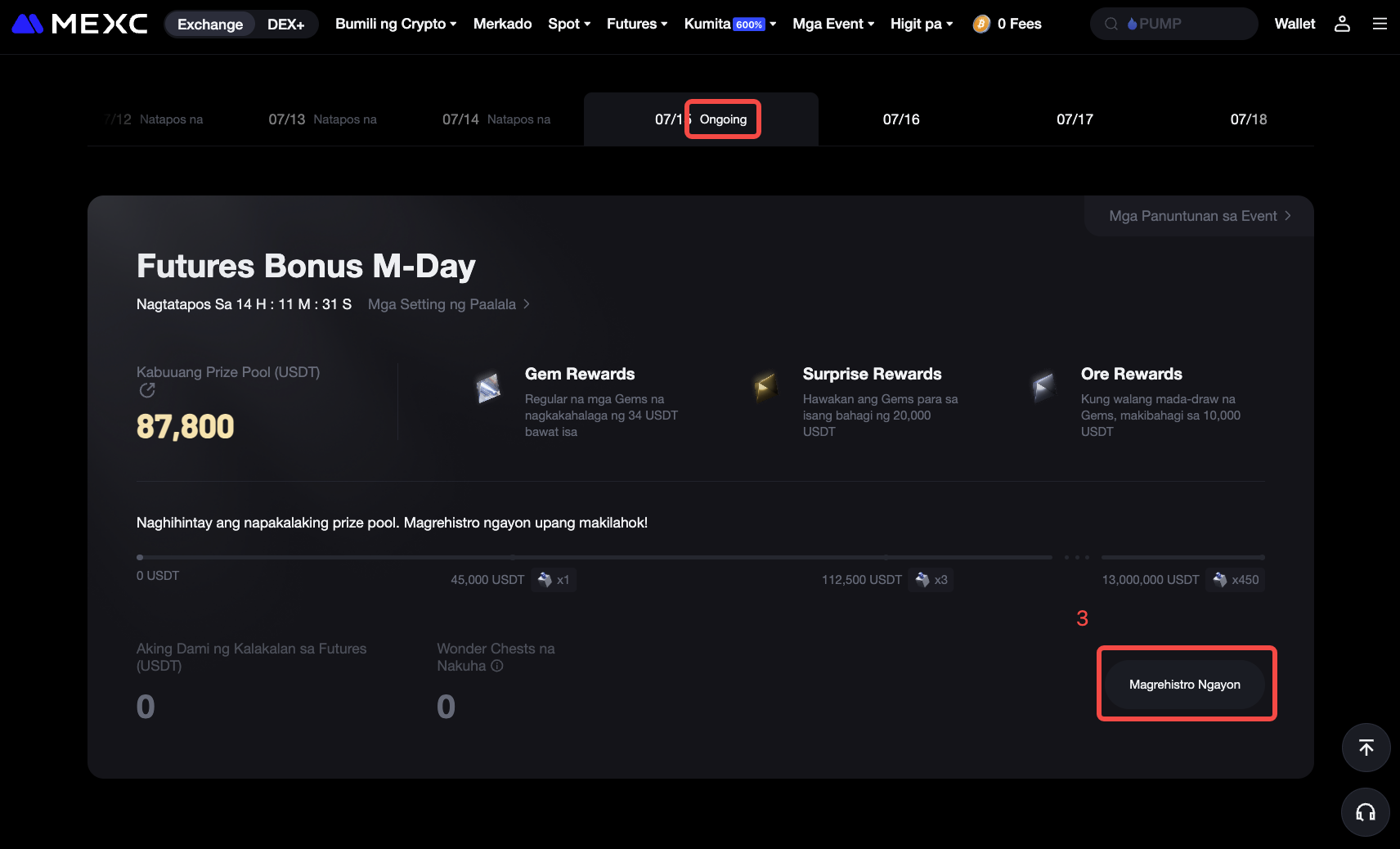Click the Magrehistro Ngayon button
Screen dimensions: 1400x849
[1185, 685]
